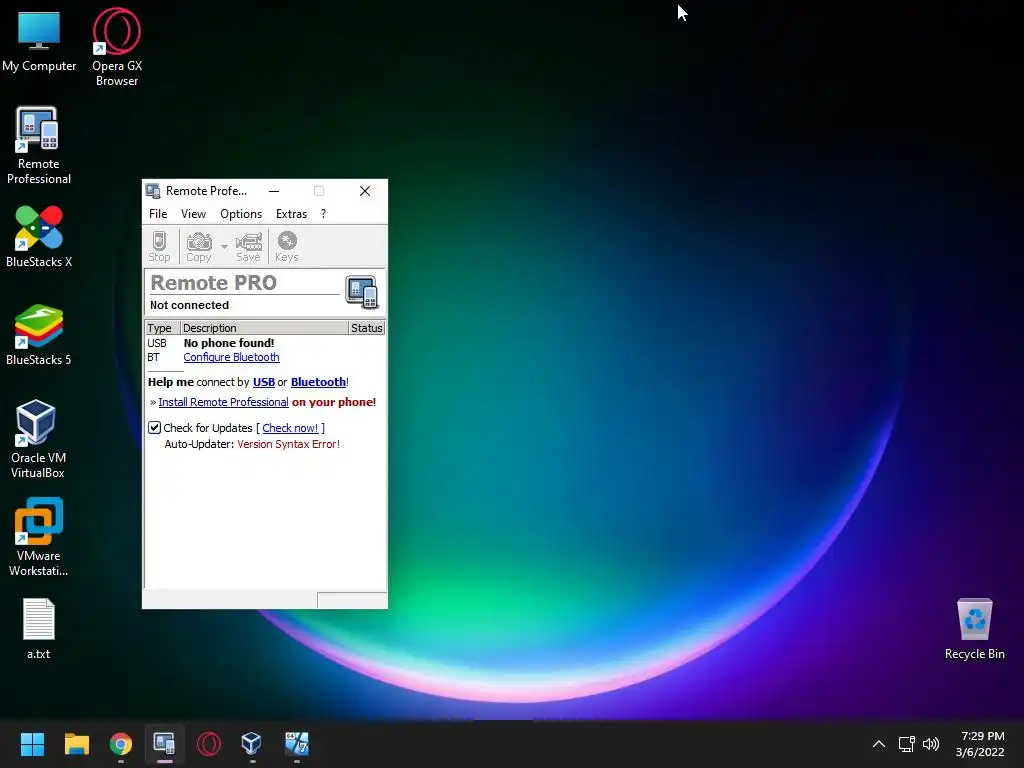
Task: Click the Remote PRO phone logo icon
Action: 362,291
